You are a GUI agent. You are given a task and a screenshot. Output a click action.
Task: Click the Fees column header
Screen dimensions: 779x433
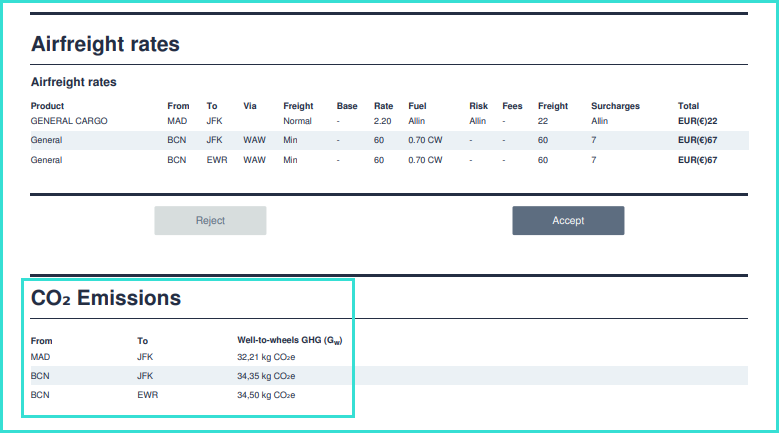[512, 106]
